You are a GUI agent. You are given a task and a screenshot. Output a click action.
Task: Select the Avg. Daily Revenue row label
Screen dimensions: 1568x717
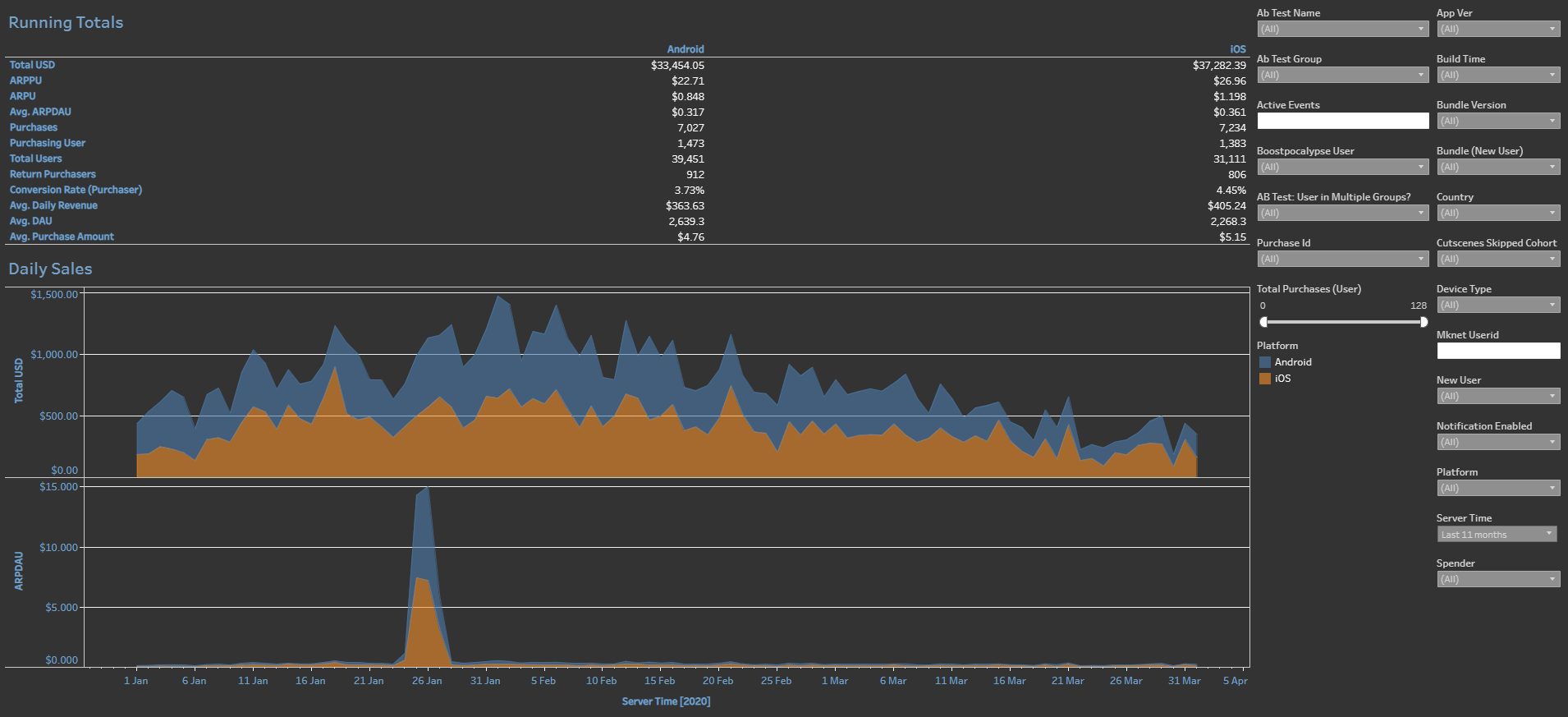point(53,205)
